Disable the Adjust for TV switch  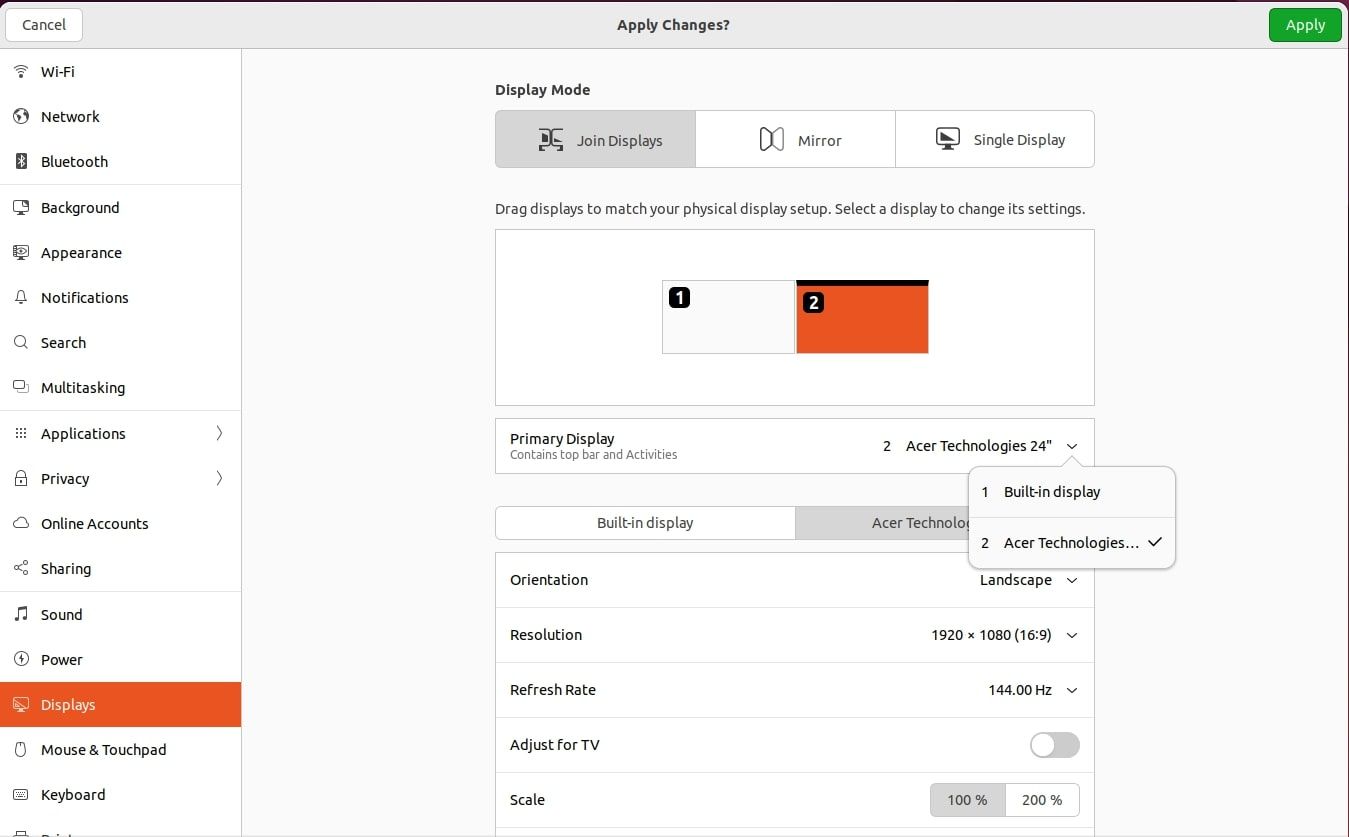1054,745
